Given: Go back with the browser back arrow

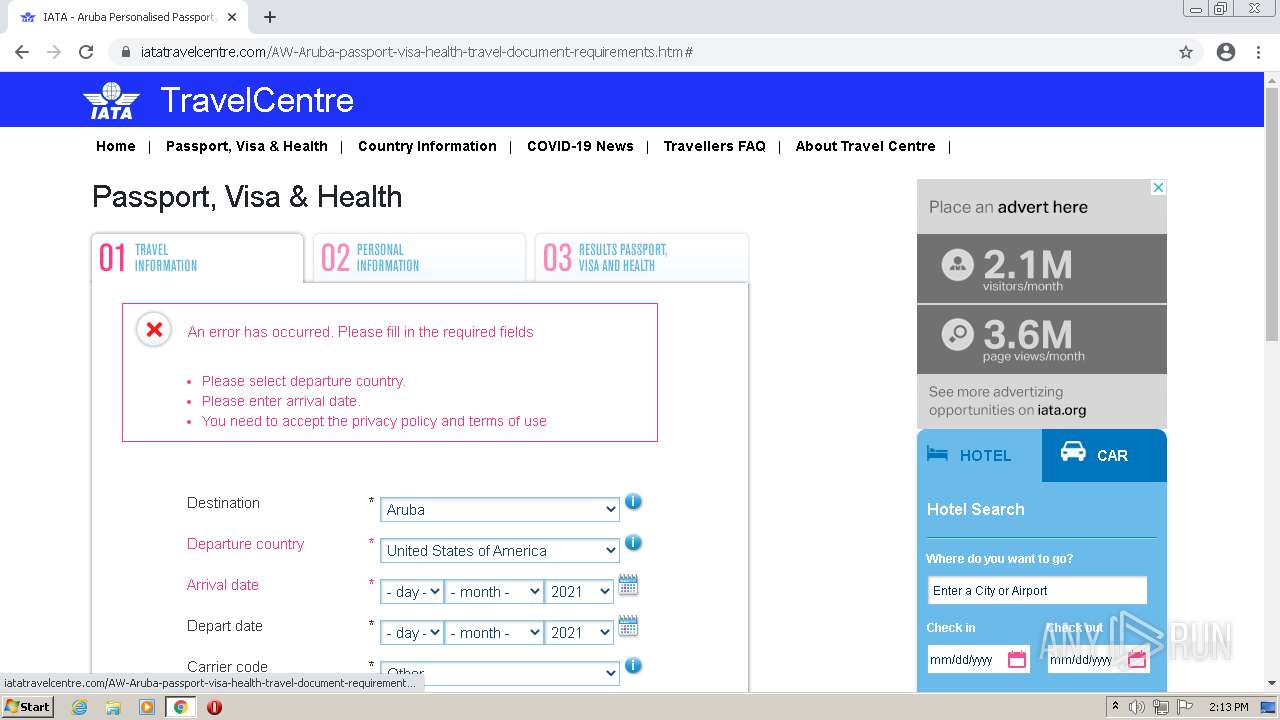Looking at the screenshot, I should click(22, 52).
